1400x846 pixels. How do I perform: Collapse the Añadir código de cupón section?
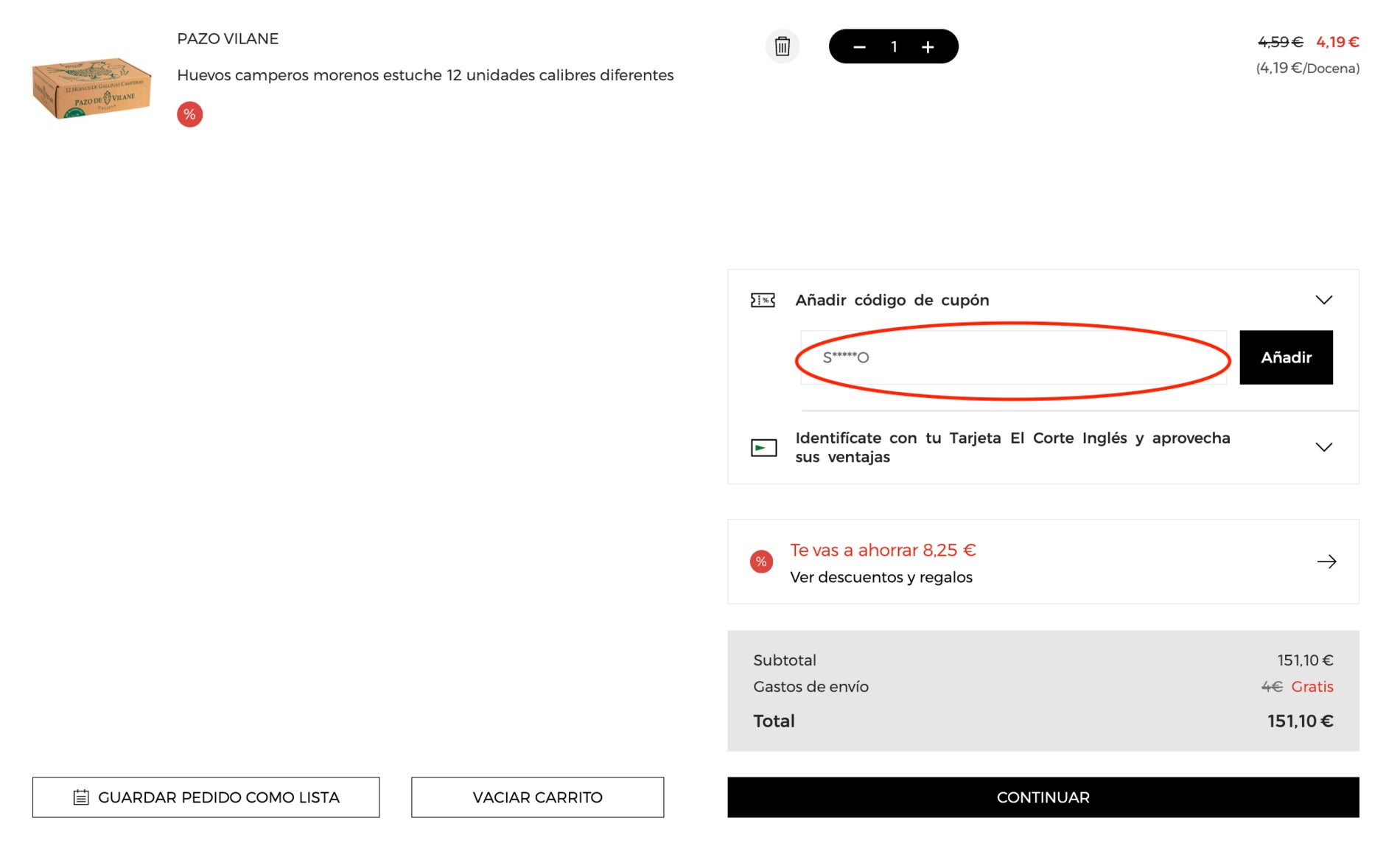(x=1324, y=300)
